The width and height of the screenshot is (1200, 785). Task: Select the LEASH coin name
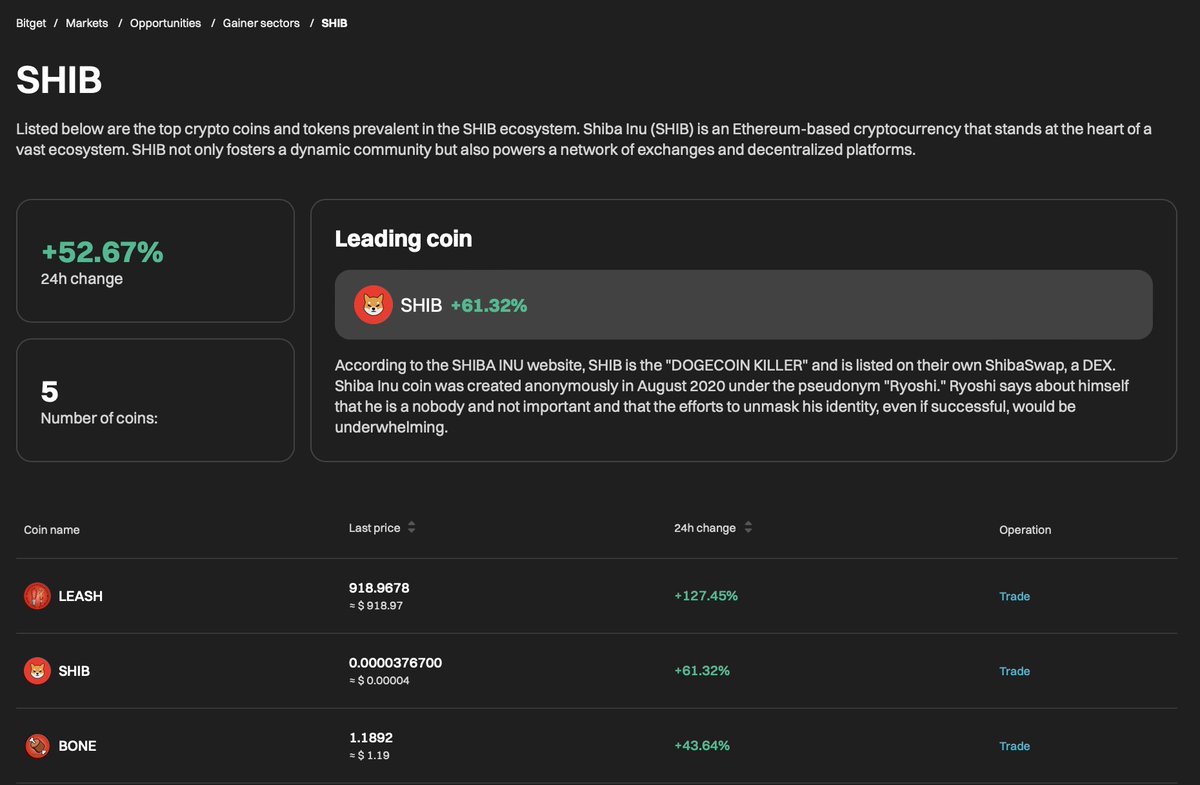pyautogui.click(x=81, y=596)
